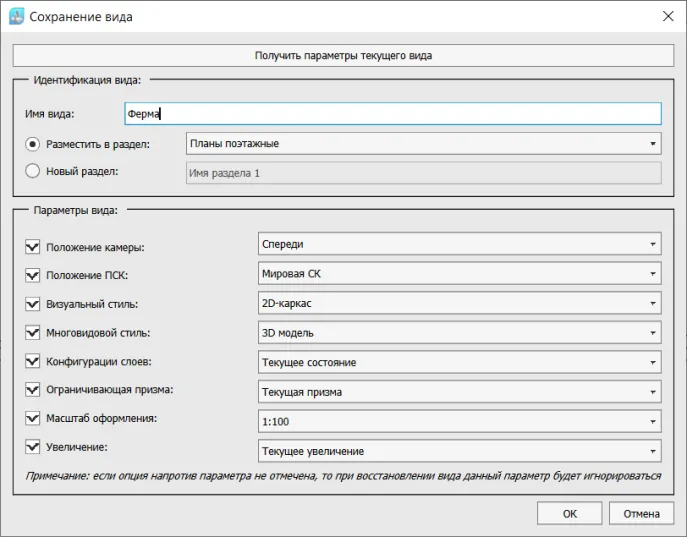This screenshot has width=687, height=537.
Task: Expand the 2D-каркас visual style dropdown
Action: pos(458,303)
